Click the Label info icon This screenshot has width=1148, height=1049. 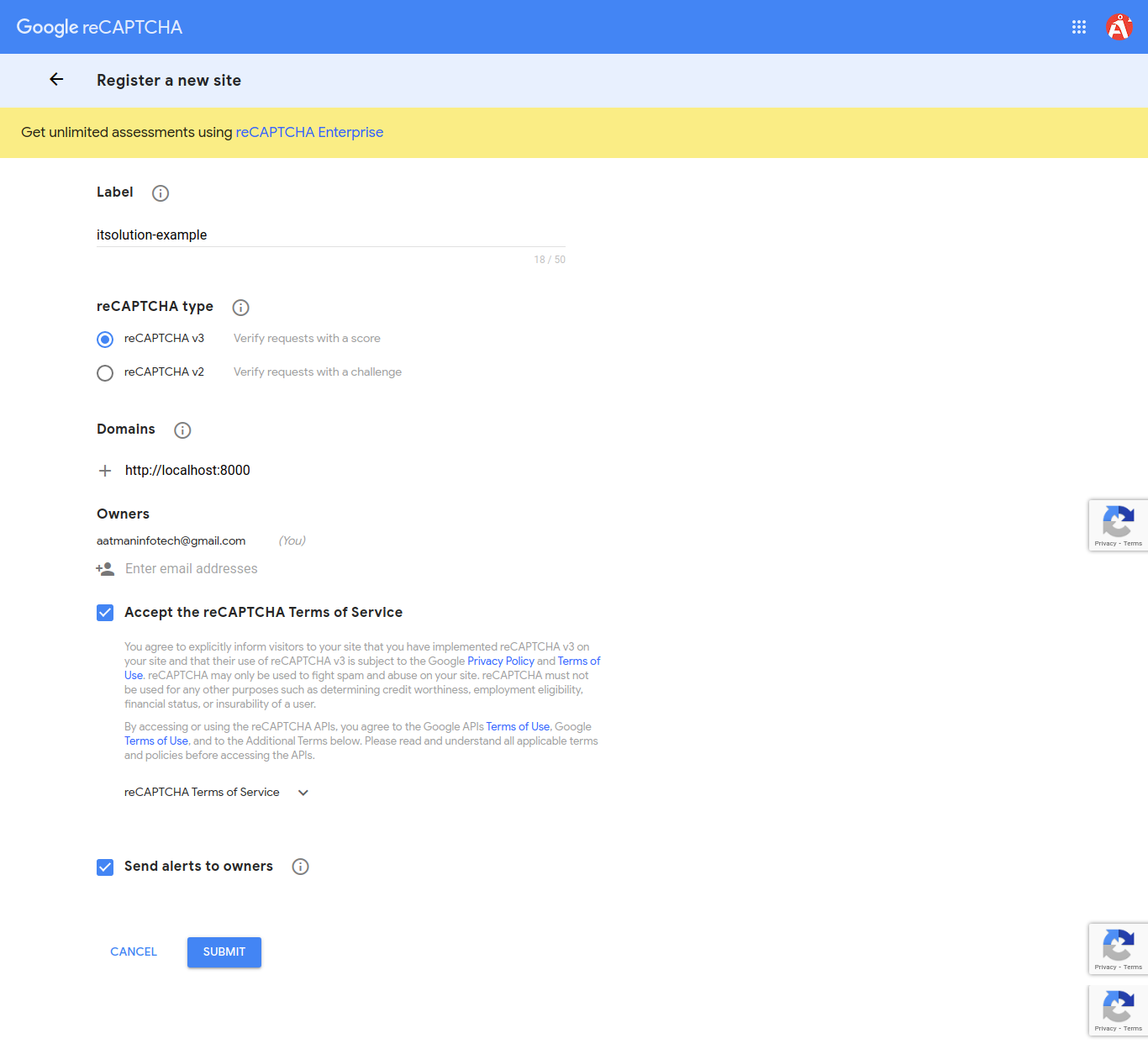click(x=161, y=193)
